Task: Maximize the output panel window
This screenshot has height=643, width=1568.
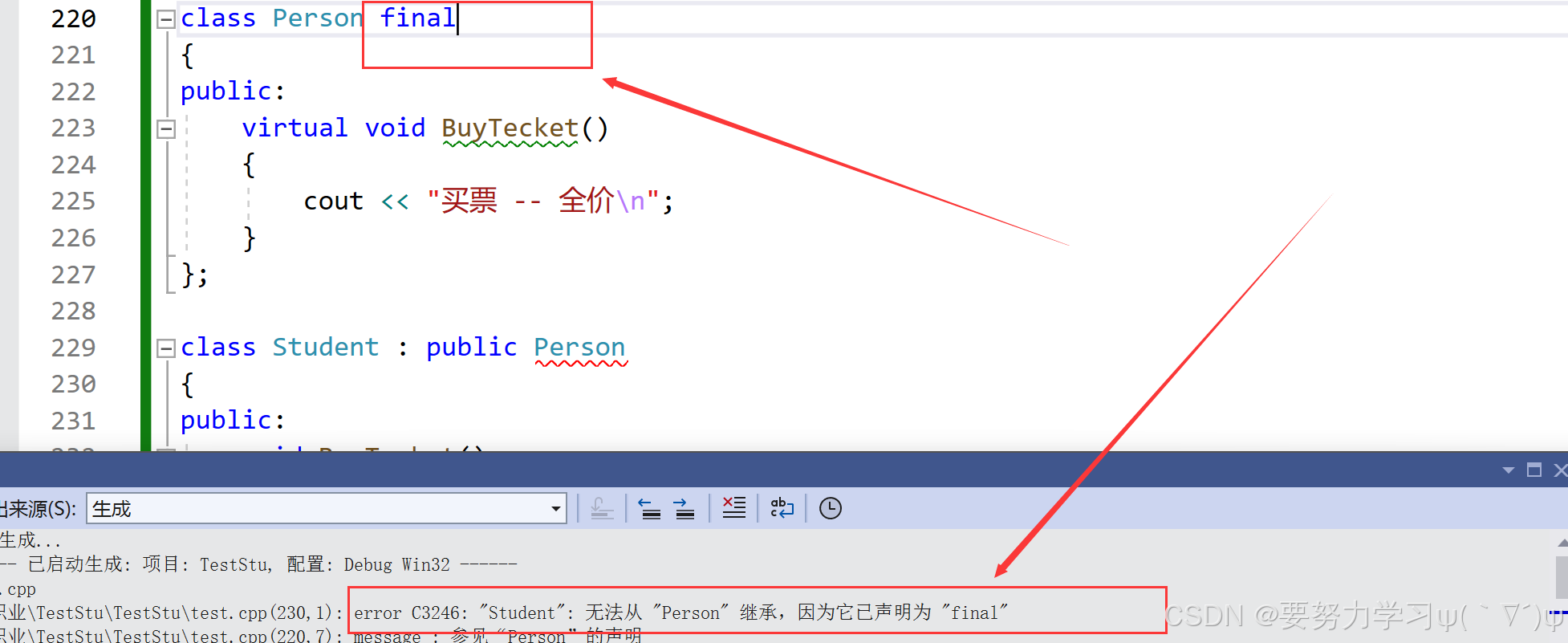Action: point(1533,470)
